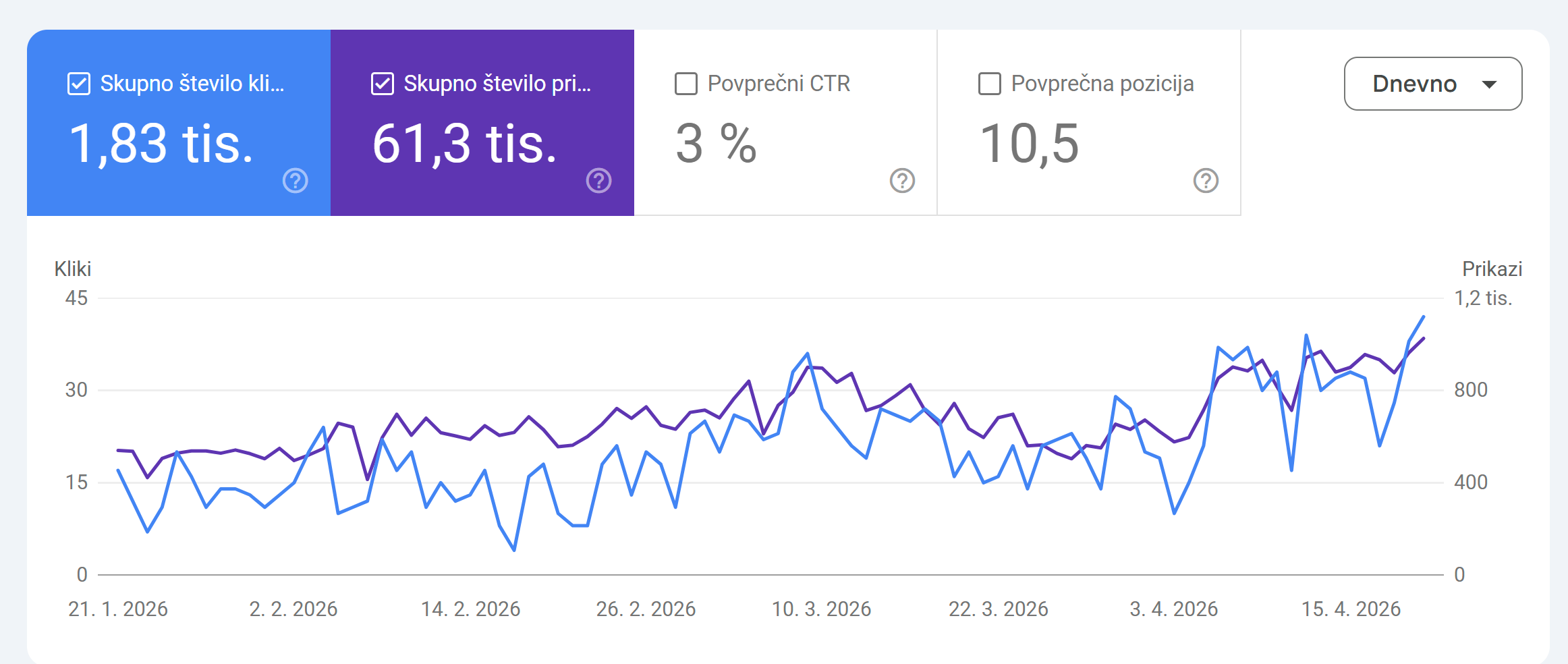The width and height of the screenshot is (1568, 664).
Task: Click the 15. 4. 2026 date label
Action: coord(1351,609)
